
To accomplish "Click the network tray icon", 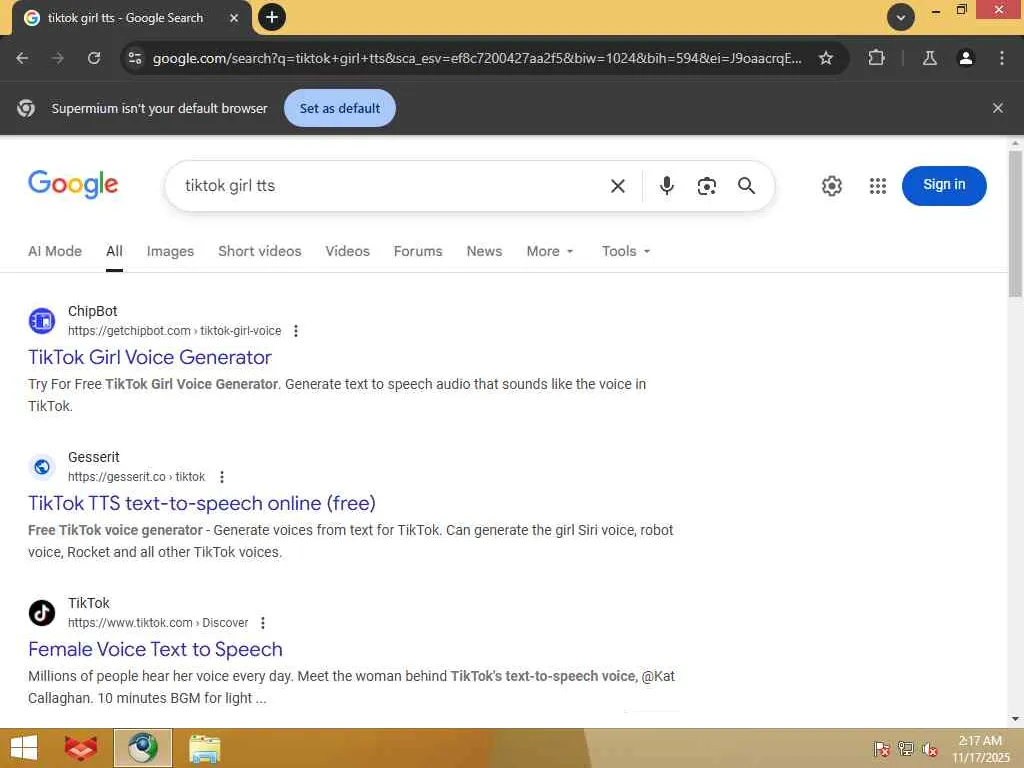I will click(x=905, y=749).
